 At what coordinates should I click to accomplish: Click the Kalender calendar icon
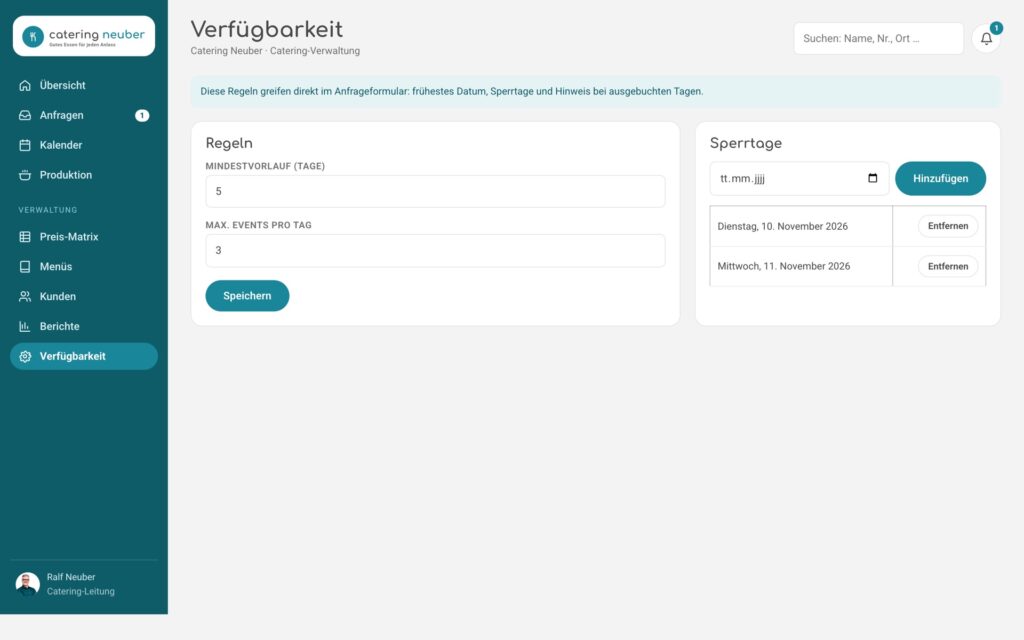(25, 145)
